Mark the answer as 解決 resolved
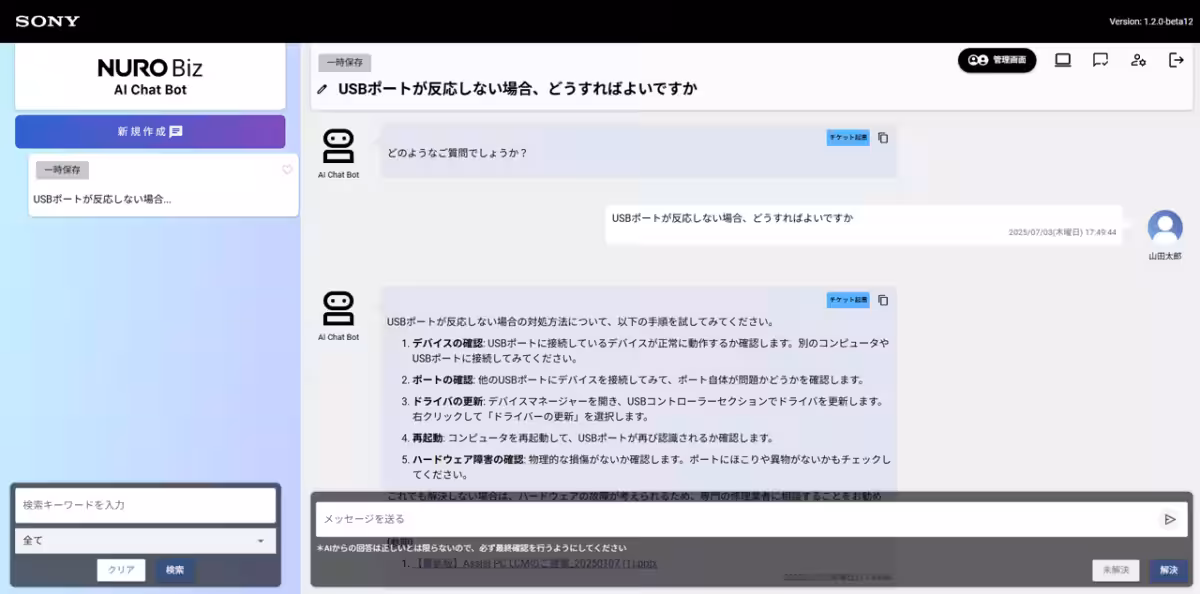 (x=1168, y=570)
